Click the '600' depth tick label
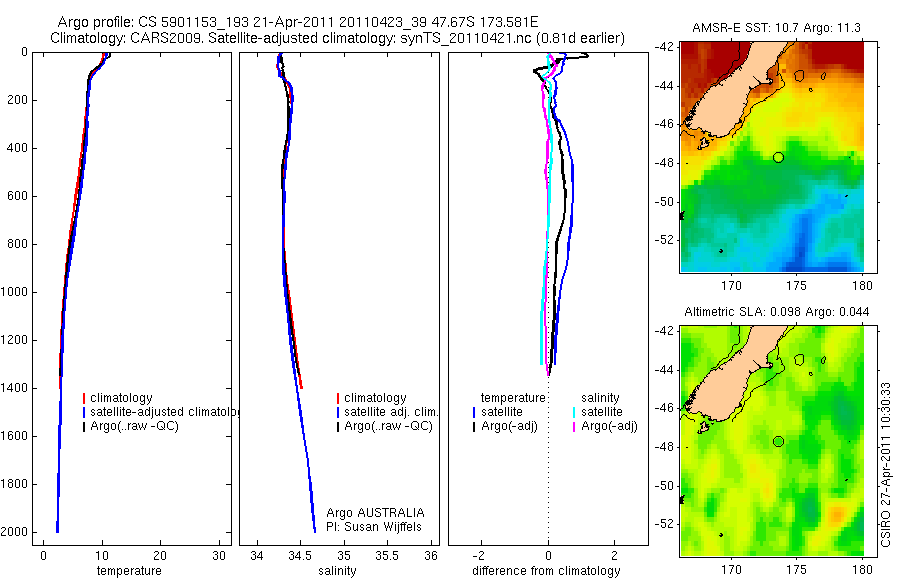Image resolution: width=900 pixels, height=580 pixels. pos(19,196)
